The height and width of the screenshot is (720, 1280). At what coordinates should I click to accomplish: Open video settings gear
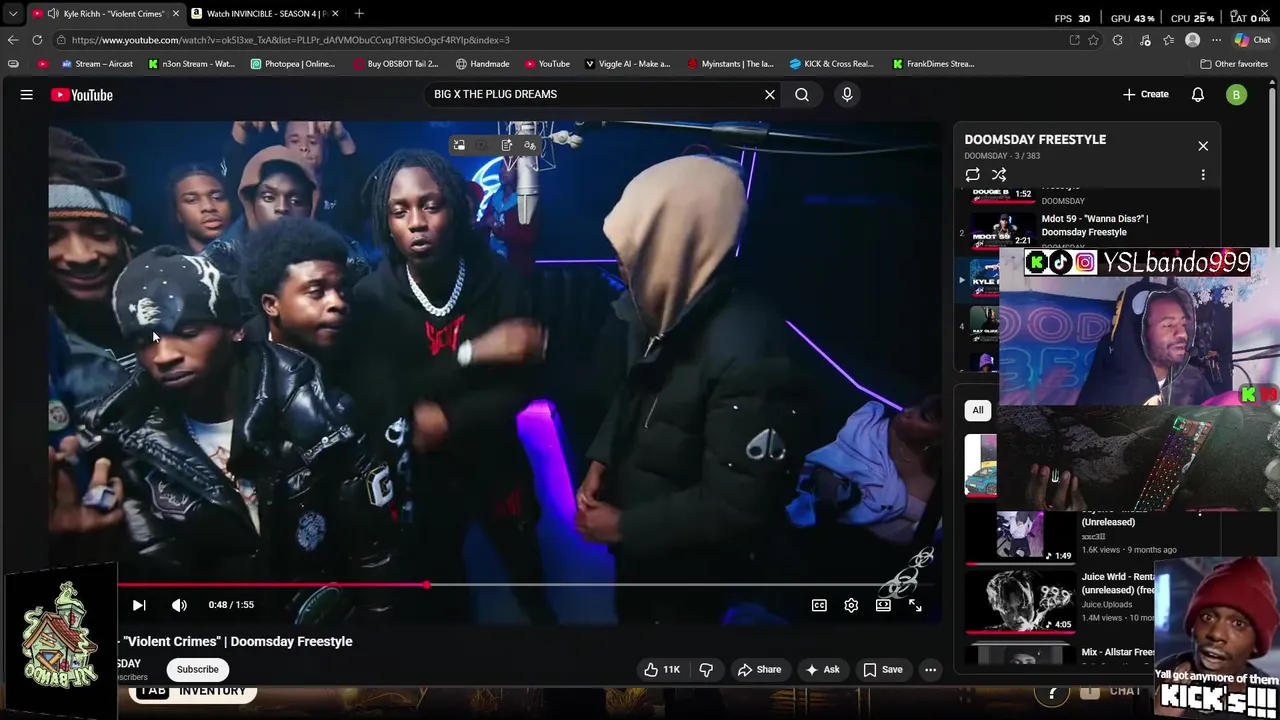pyautogui.click(x=851, y=605)
